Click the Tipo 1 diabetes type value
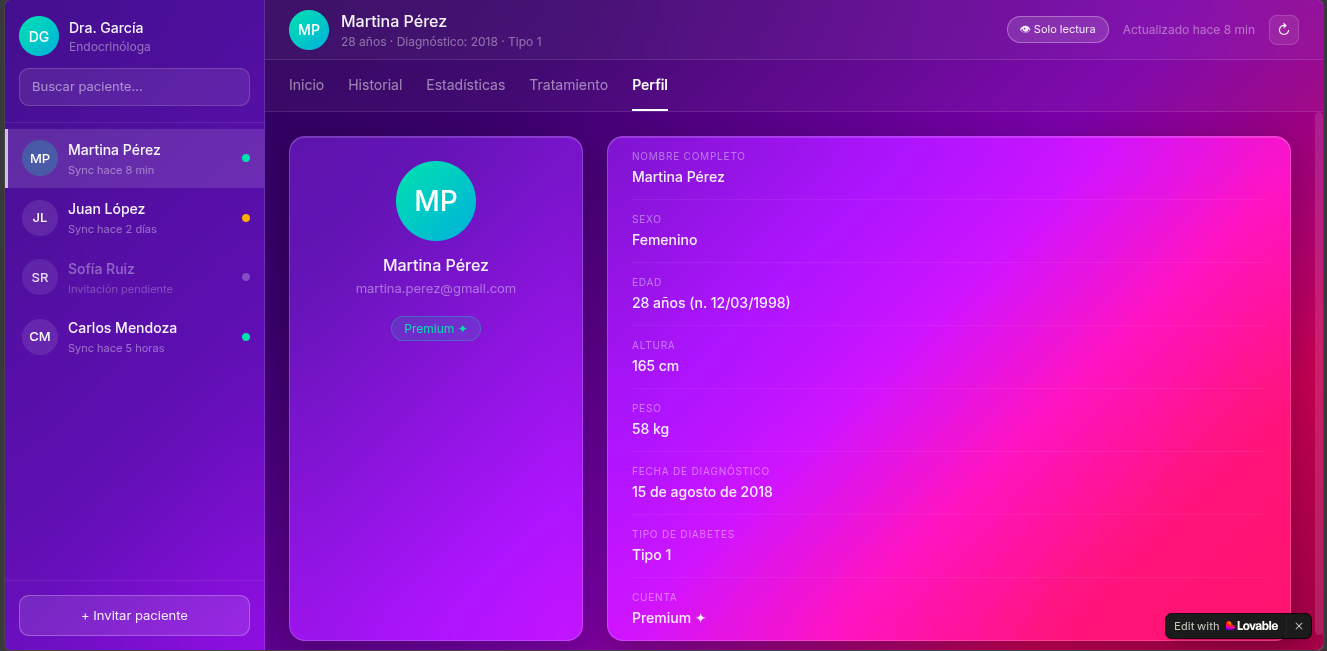This screenshot has width=1327, height=651. pyautogui.click(x=652, y=555)
